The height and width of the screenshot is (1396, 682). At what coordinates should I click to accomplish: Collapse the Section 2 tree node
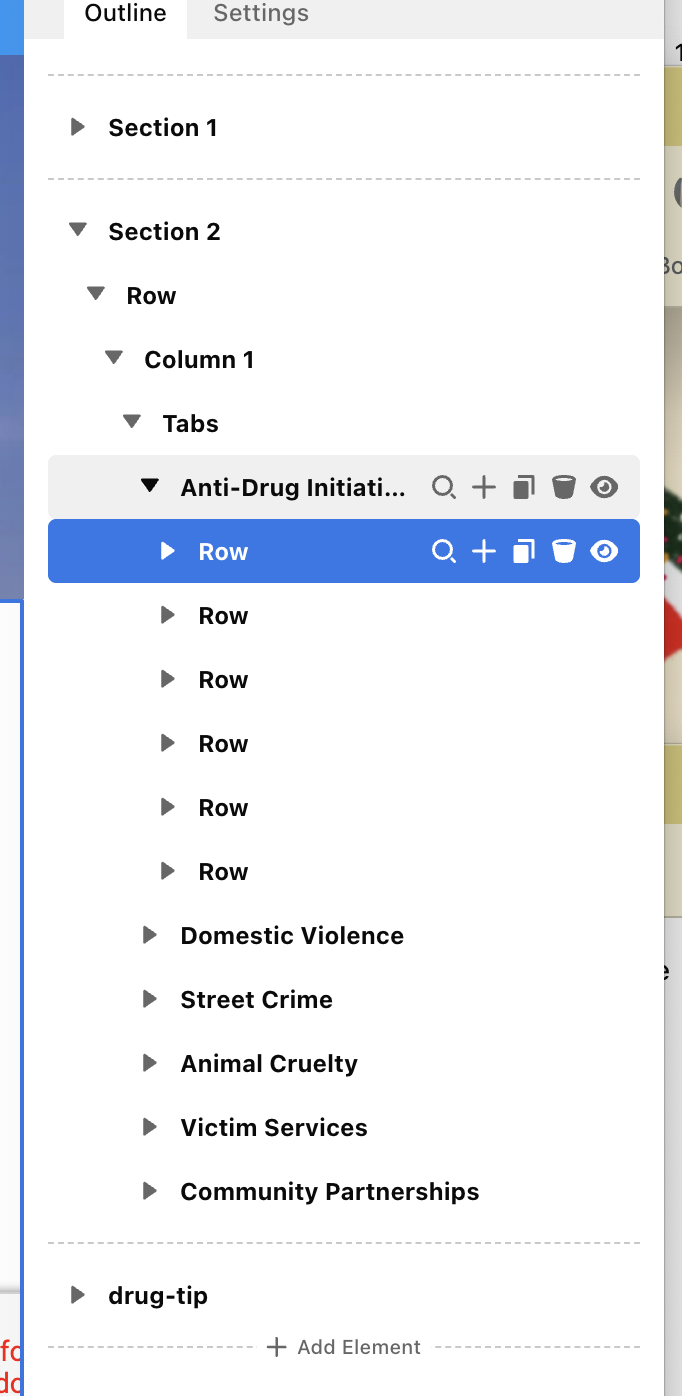(77, 231)
